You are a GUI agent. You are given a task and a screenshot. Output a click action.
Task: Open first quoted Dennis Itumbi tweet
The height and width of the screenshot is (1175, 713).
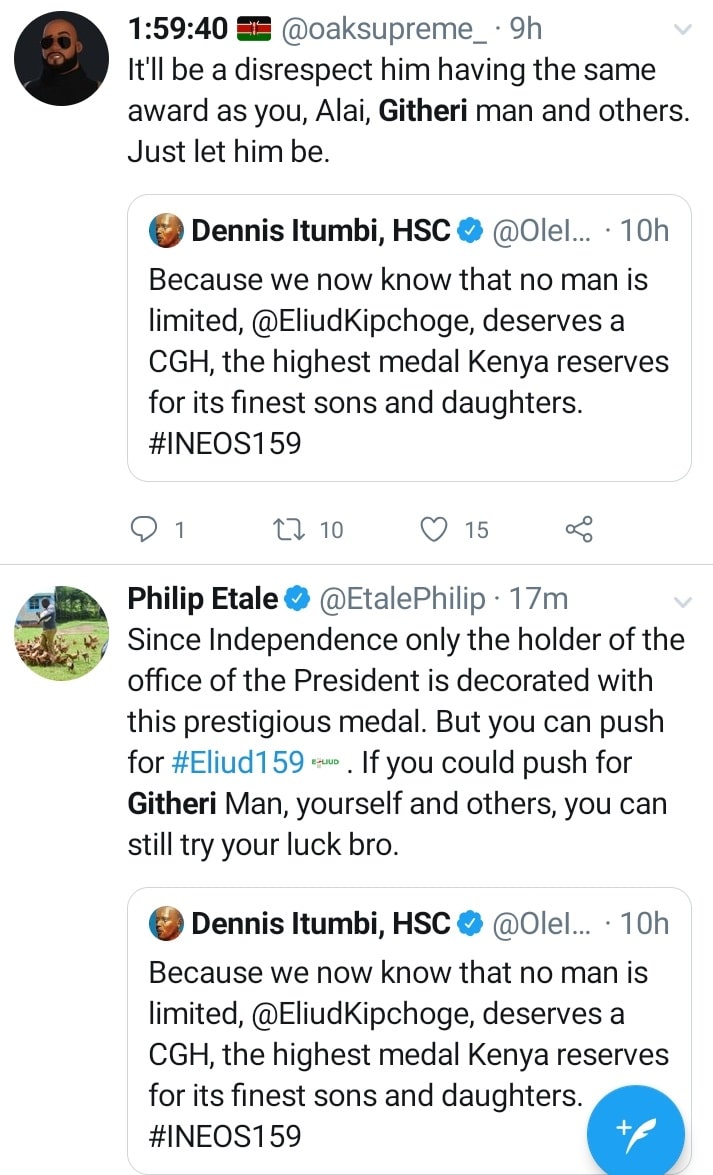point(409,360)
